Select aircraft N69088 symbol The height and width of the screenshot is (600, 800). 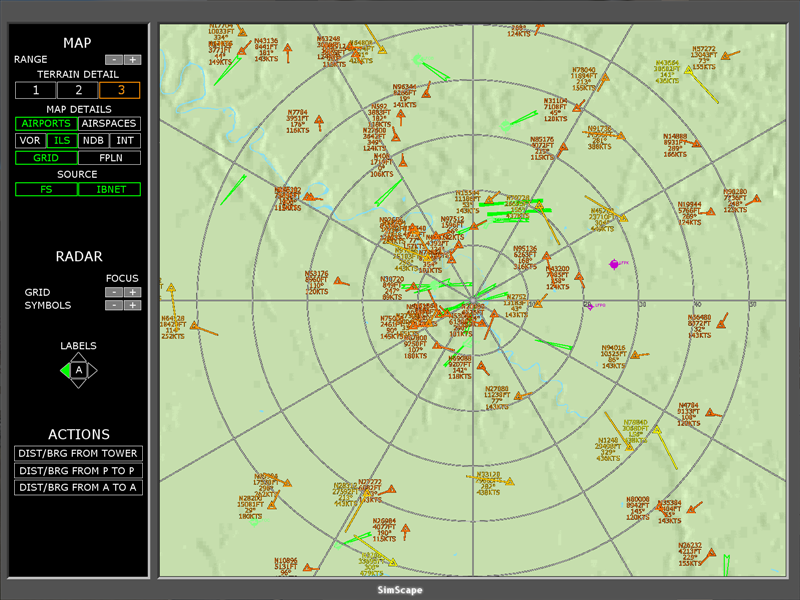pyautogui.click(x=481, y=366)
